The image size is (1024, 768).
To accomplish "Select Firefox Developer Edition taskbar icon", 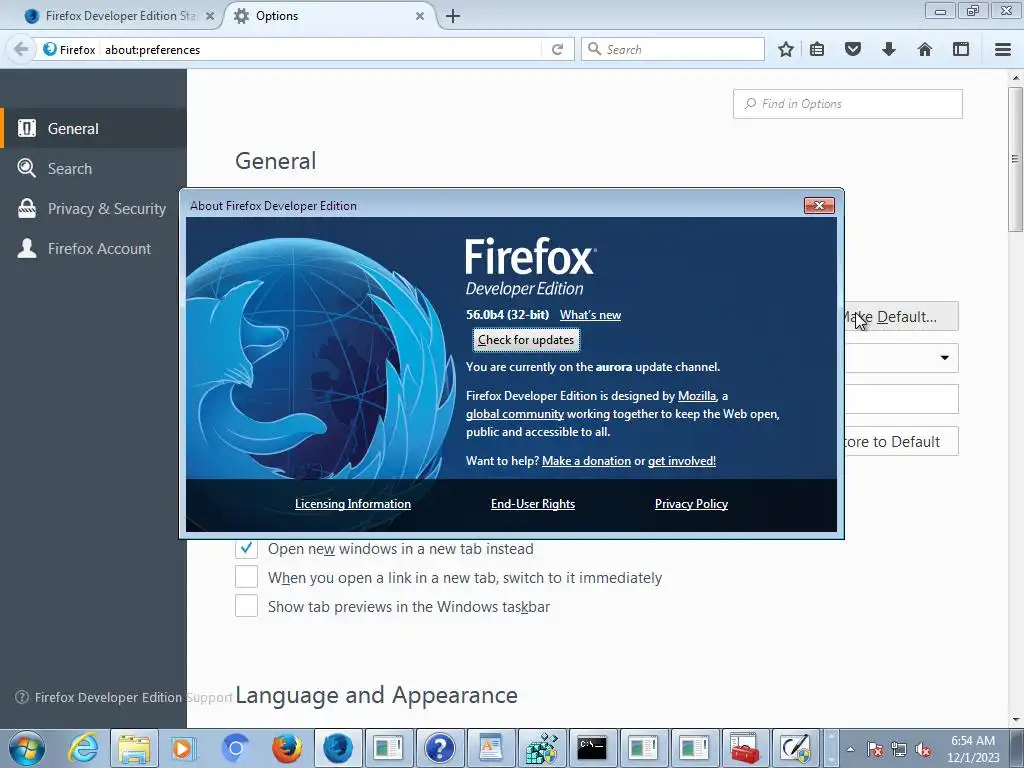I will pos(338,748).
